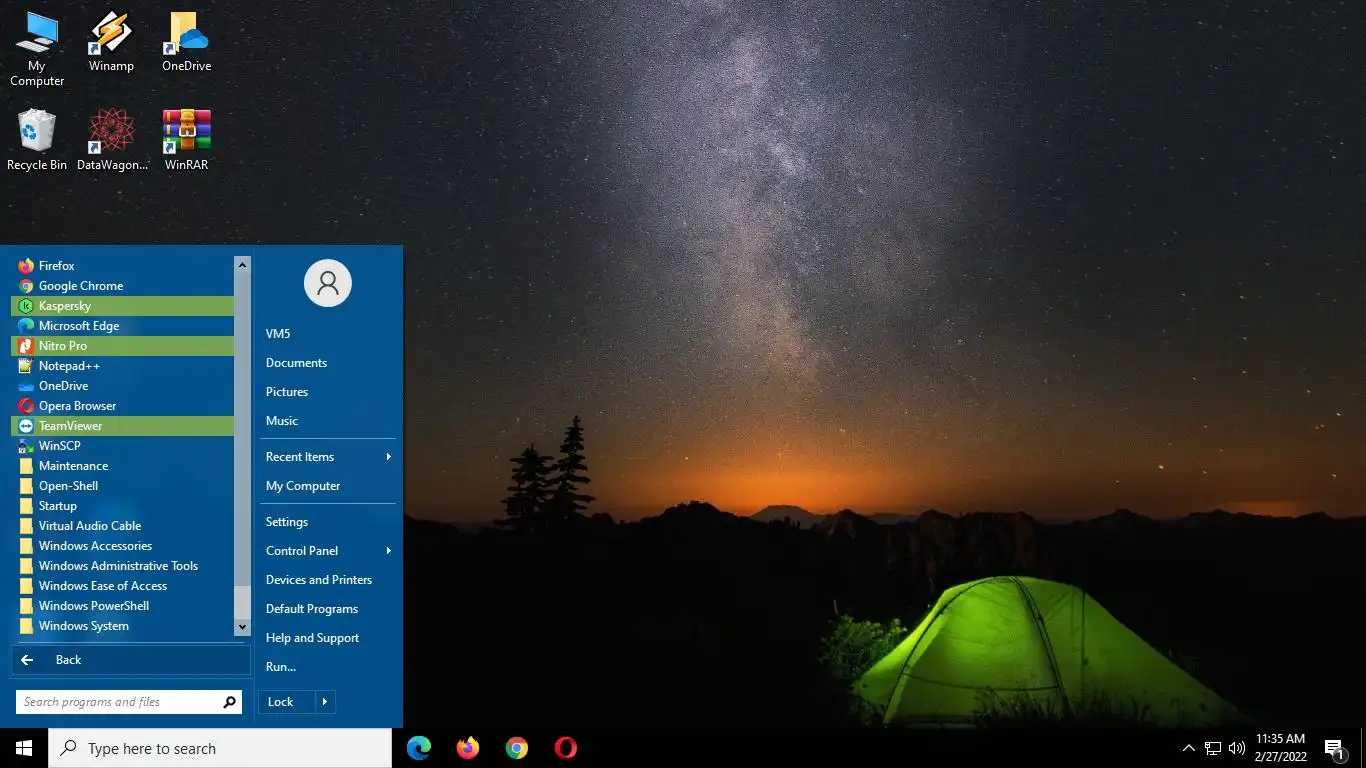Show hidden system tray icons
Viewport: 1366px width, 768px height.
click(x=1188, y=748)
